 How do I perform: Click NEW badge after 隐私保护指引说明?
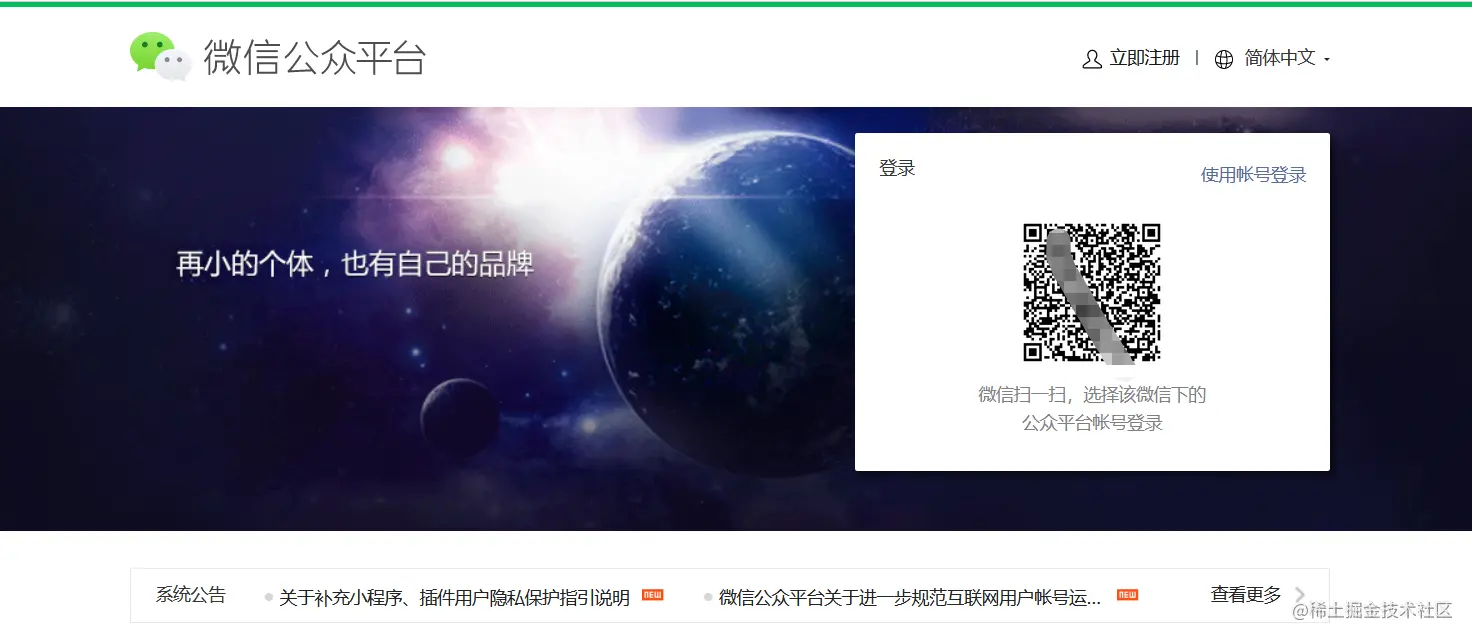tap(653, 595)
